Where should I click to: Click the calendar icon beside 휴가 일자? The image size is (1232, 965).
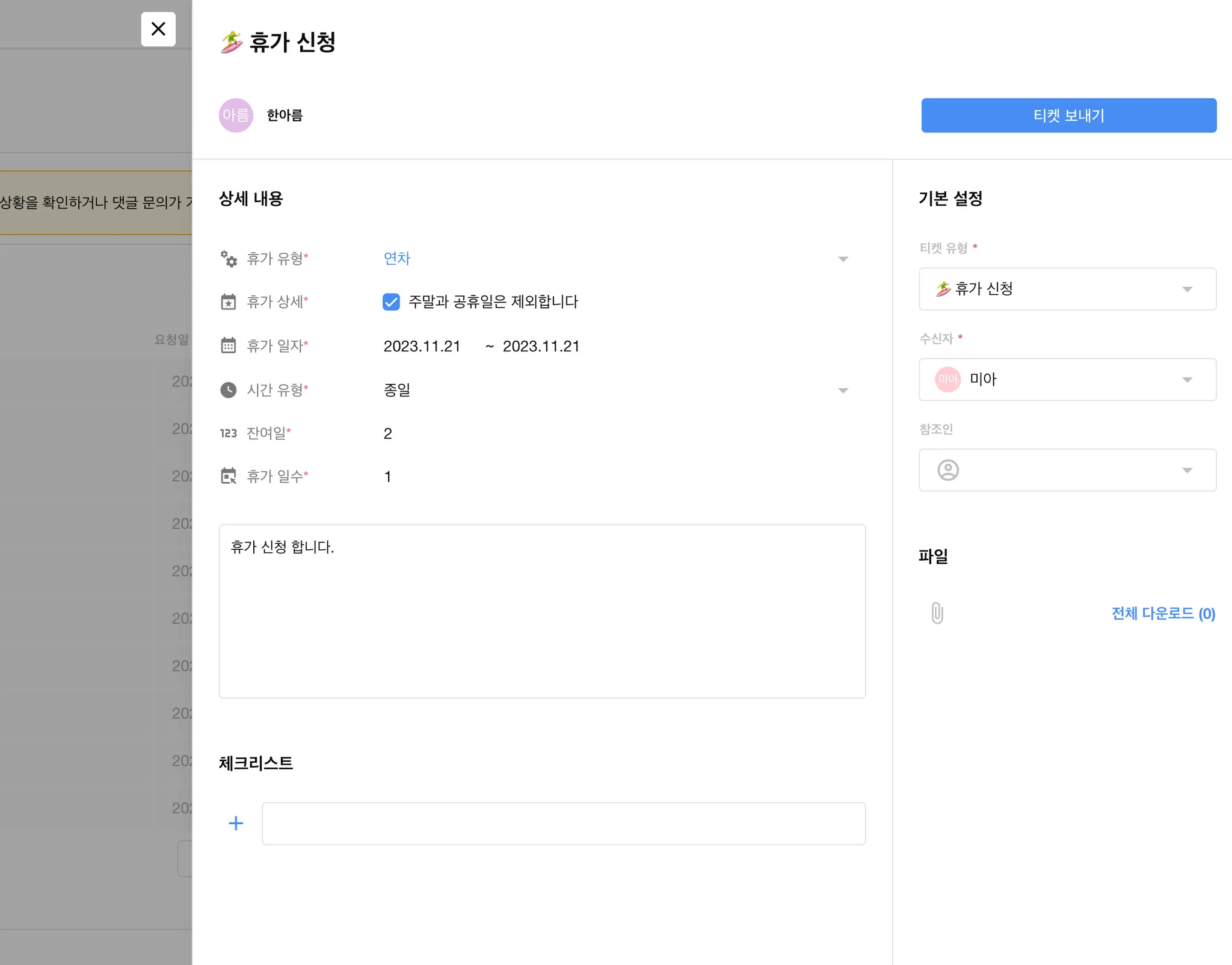coord(229,346)
